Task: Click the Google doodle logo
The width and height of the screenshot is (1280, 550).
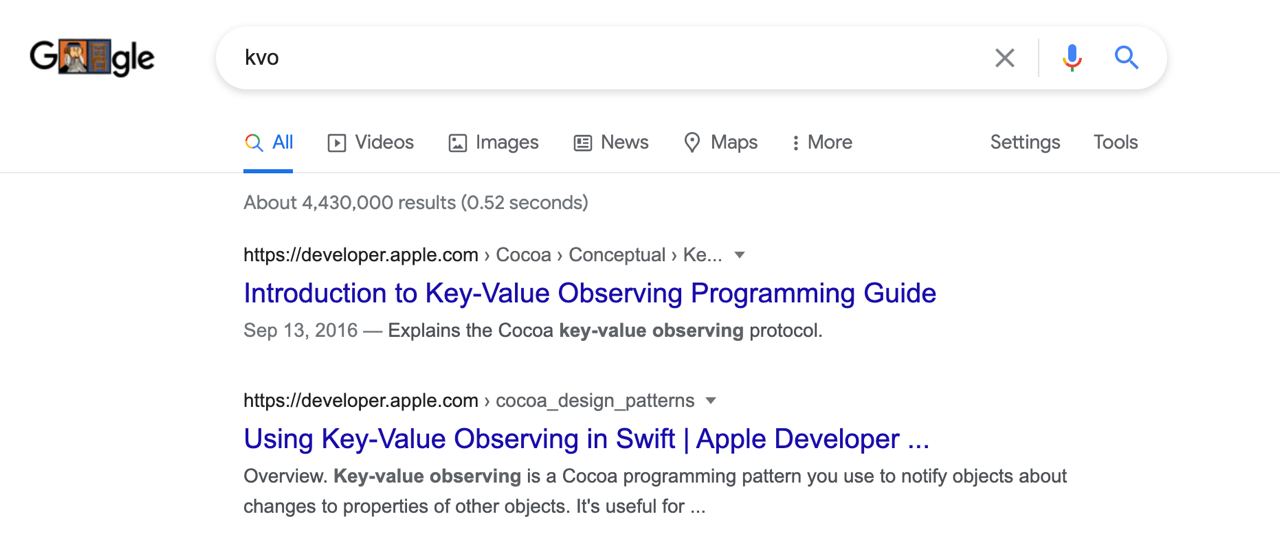Action: coord(92,57)
